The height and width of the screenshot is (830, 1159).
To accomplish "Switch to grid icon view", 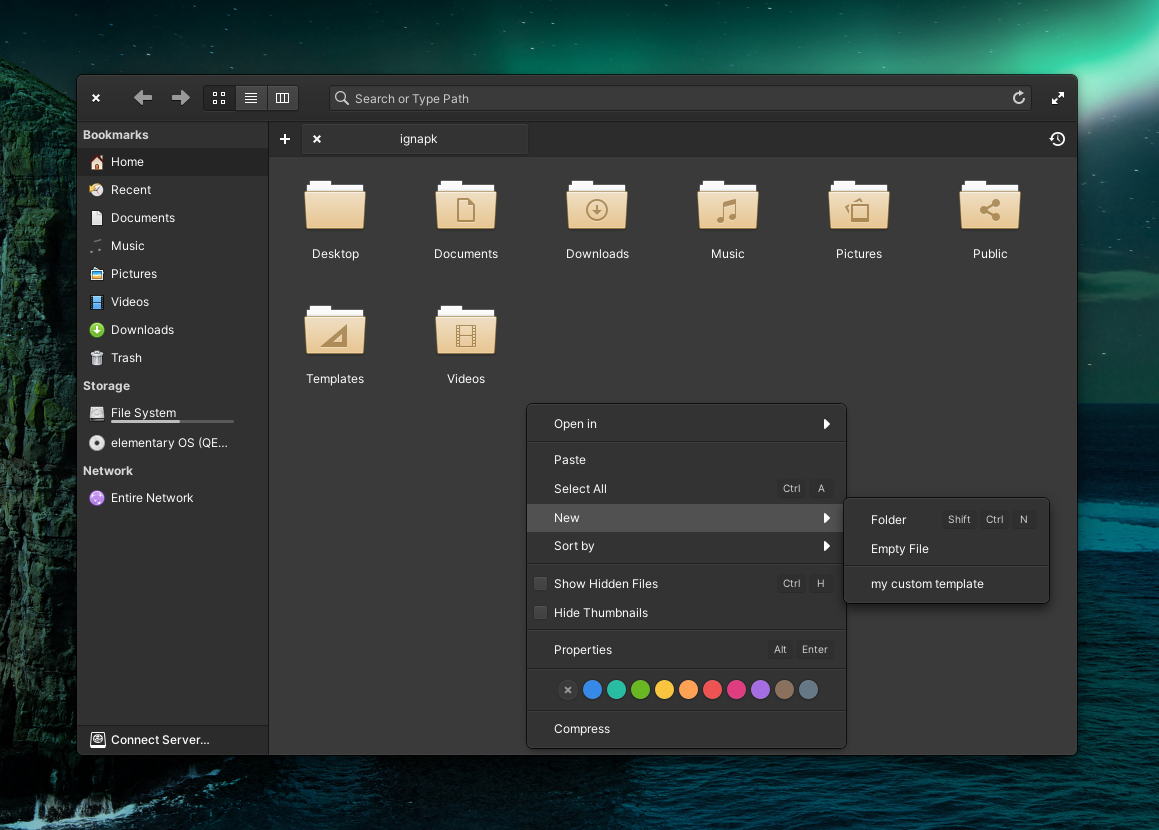I will (219, 98).
